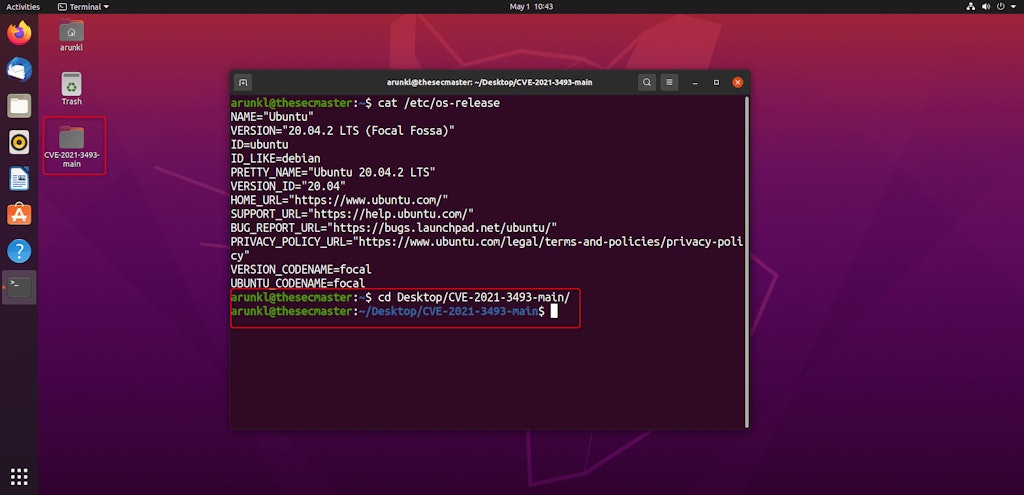Click the VERSION_ID="20.04" line
Image resolution: width=1024 pixels, height=495 pixels.
coord(288,186)
